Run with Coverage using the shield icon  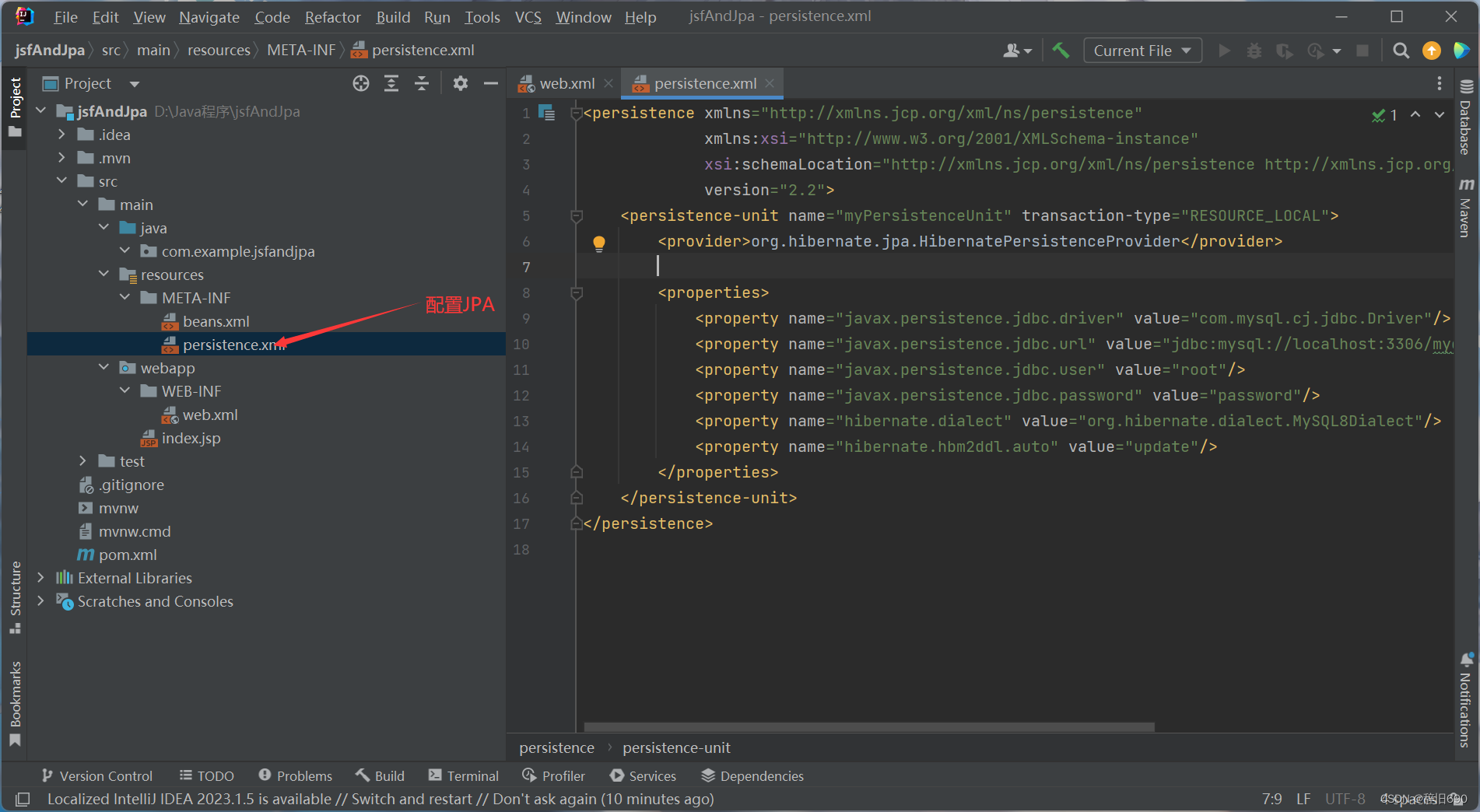point(1284,50)
